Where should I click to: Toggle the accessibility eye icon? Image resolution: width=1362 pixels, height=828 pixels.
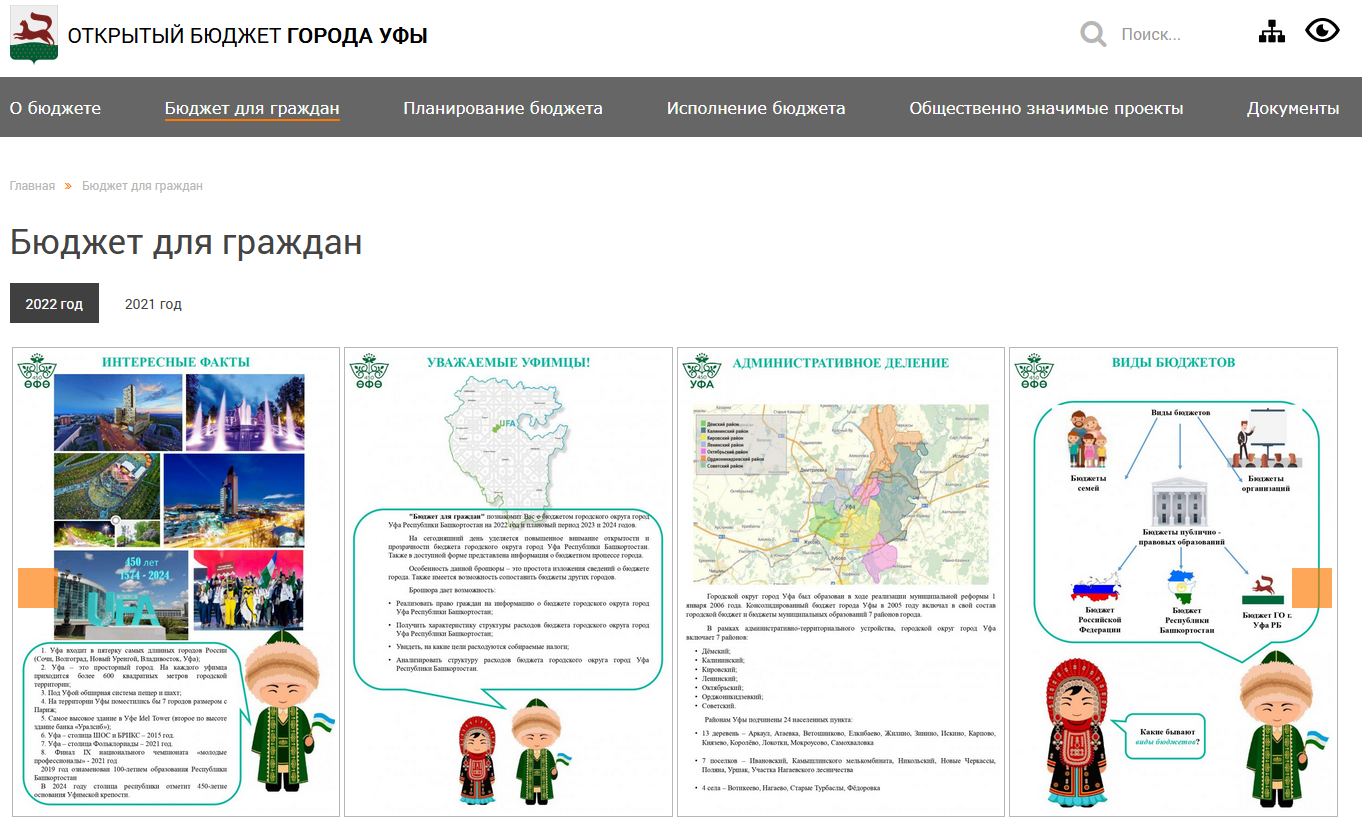tap(1322, 31)
